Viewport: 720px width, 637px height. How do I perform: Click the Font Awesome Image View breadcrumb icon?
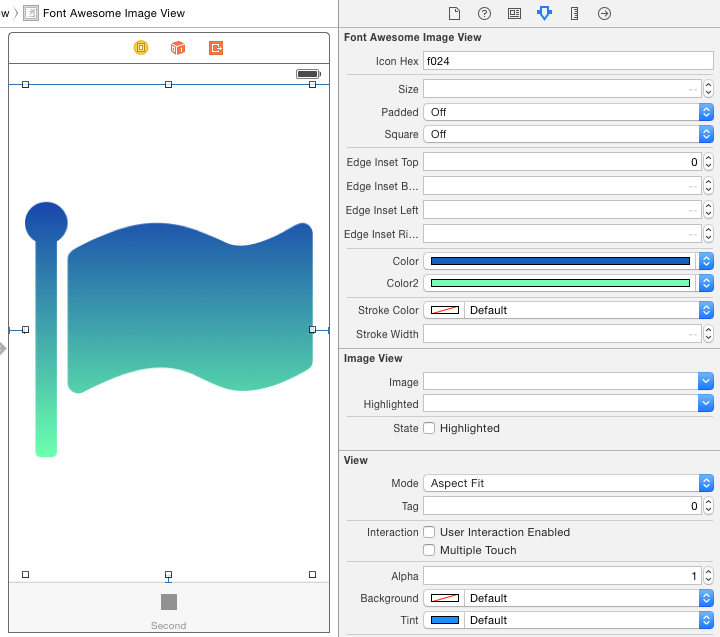point(31,13)
